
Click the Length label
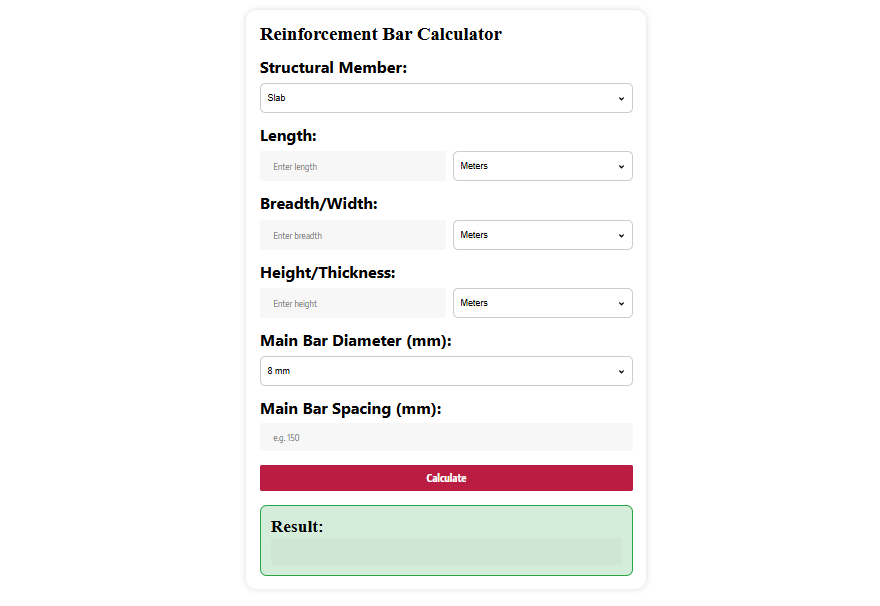click(x=288, y=136)
